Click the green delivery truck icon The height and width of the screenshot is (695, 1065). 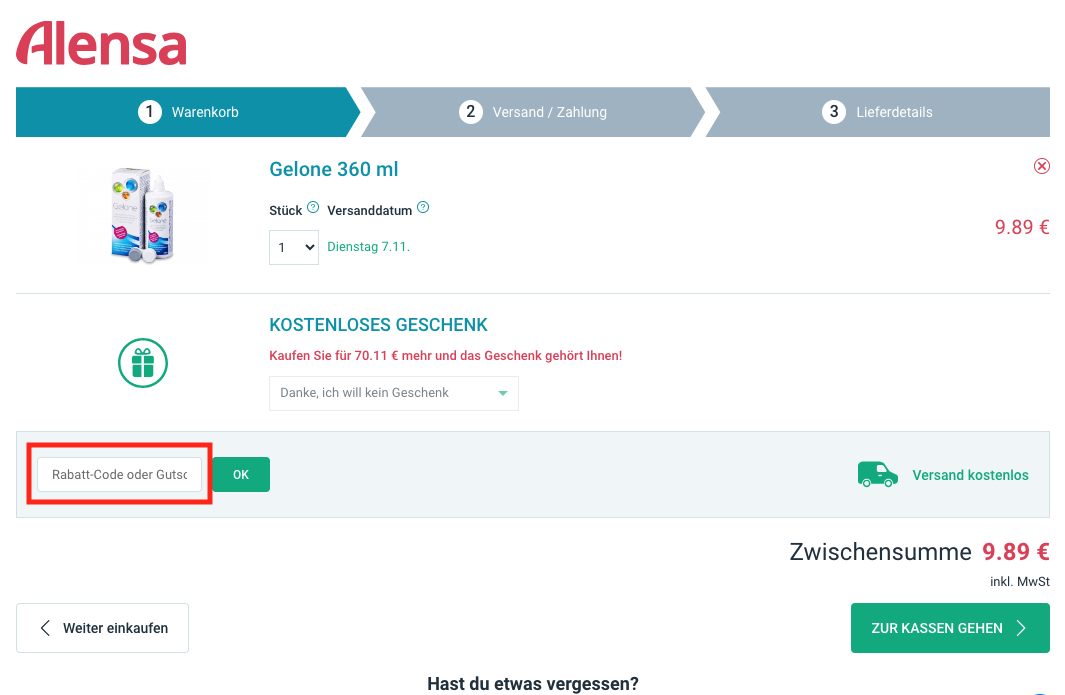[878, 474]
